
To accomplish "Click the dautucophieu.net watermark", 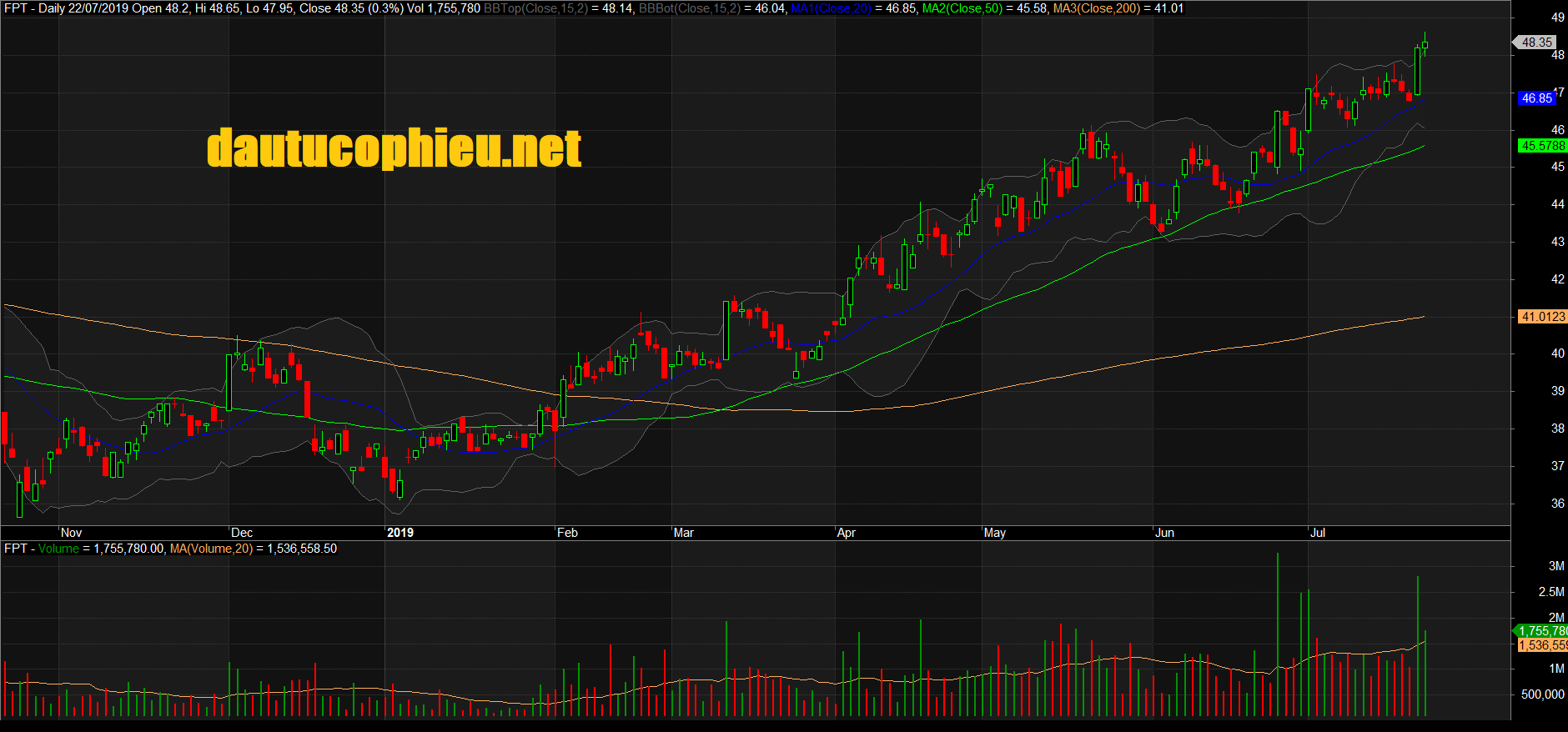I will (394, 148).
